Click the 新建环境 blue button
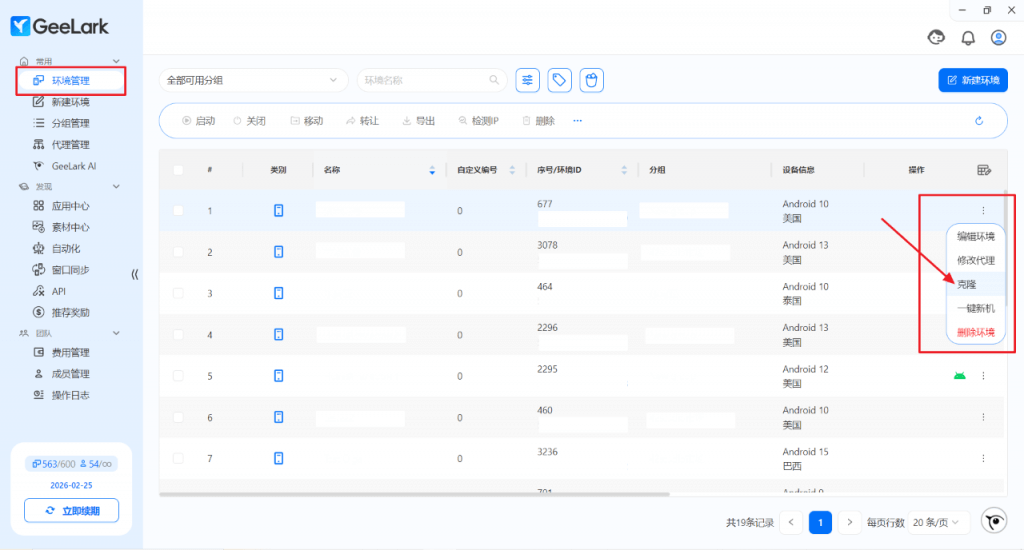The width and height of the screenshot is (1024, 550). pos(972,80)
